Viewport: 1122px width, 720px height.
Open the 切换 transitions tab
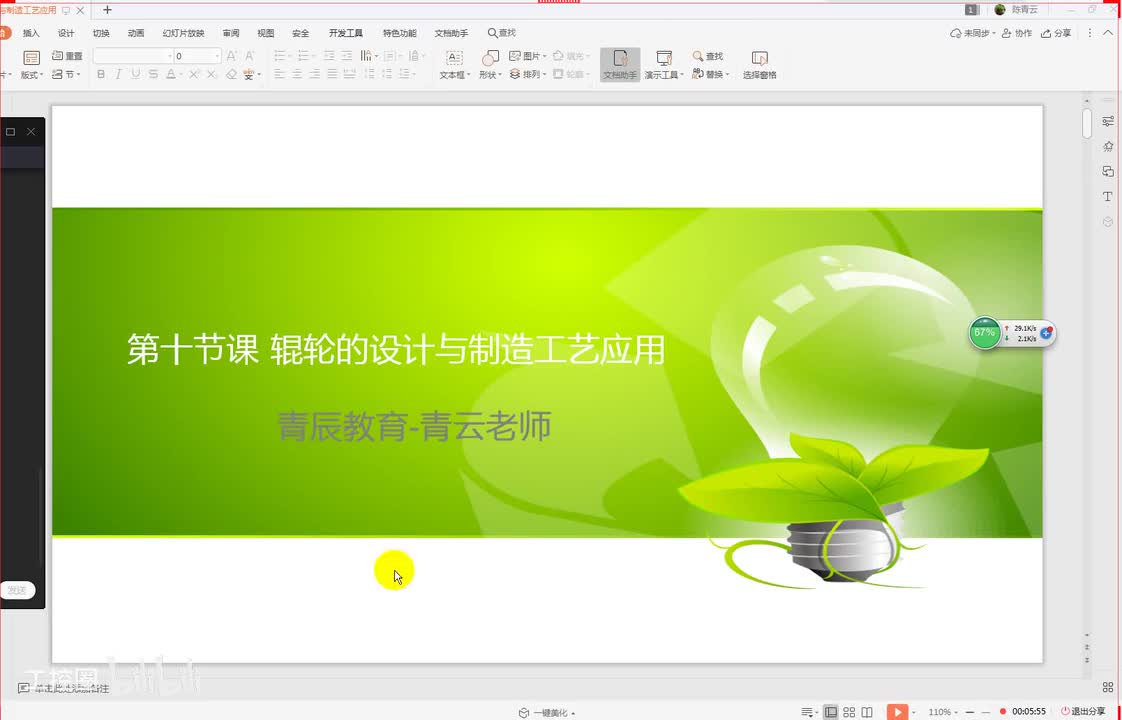click(101, 33)
